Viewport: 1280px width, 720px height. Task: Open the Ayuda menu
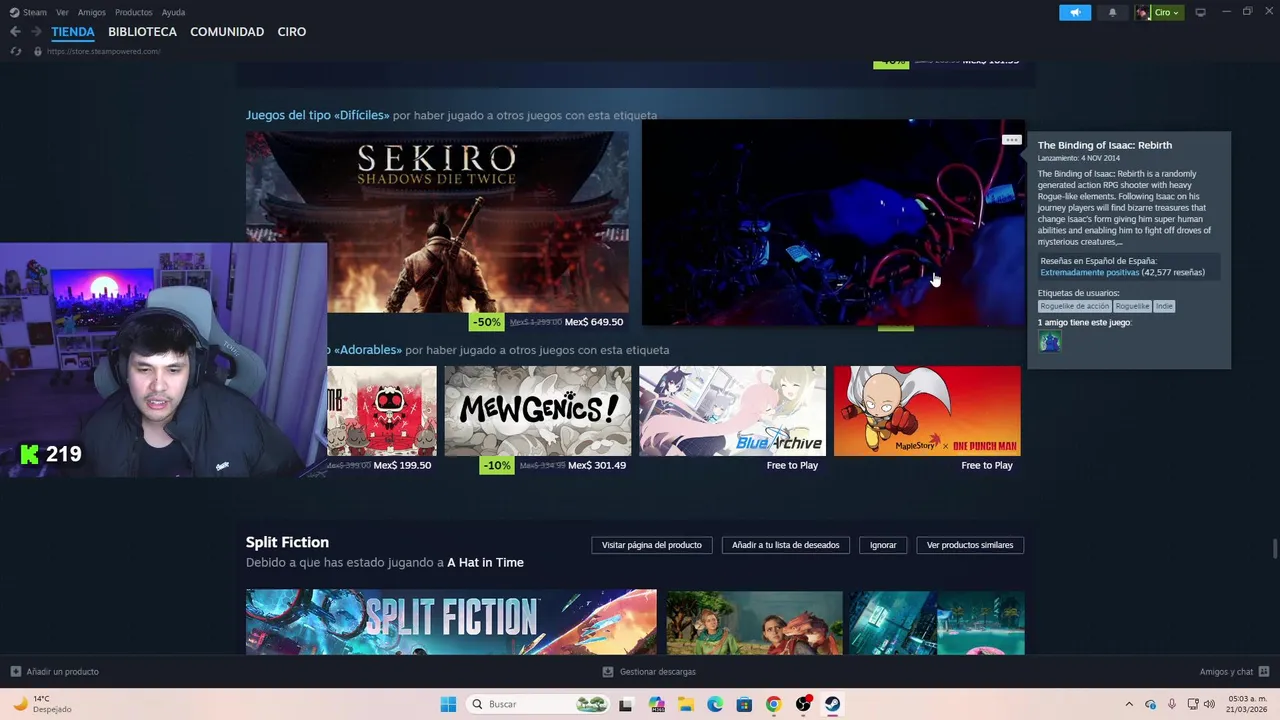(173, 13)
